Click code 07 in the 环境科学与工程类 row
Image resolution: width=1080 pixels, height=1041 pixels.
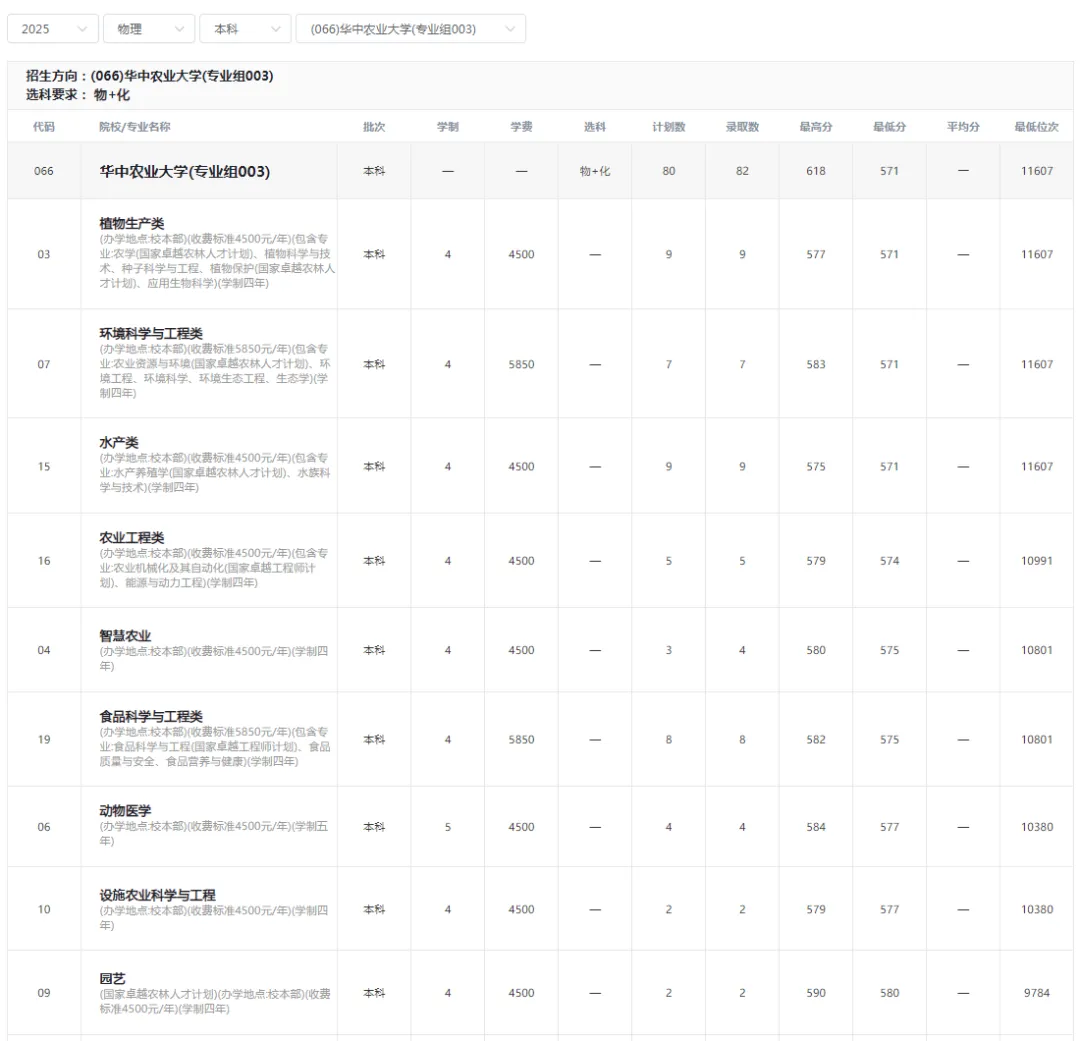pos(44,364)
